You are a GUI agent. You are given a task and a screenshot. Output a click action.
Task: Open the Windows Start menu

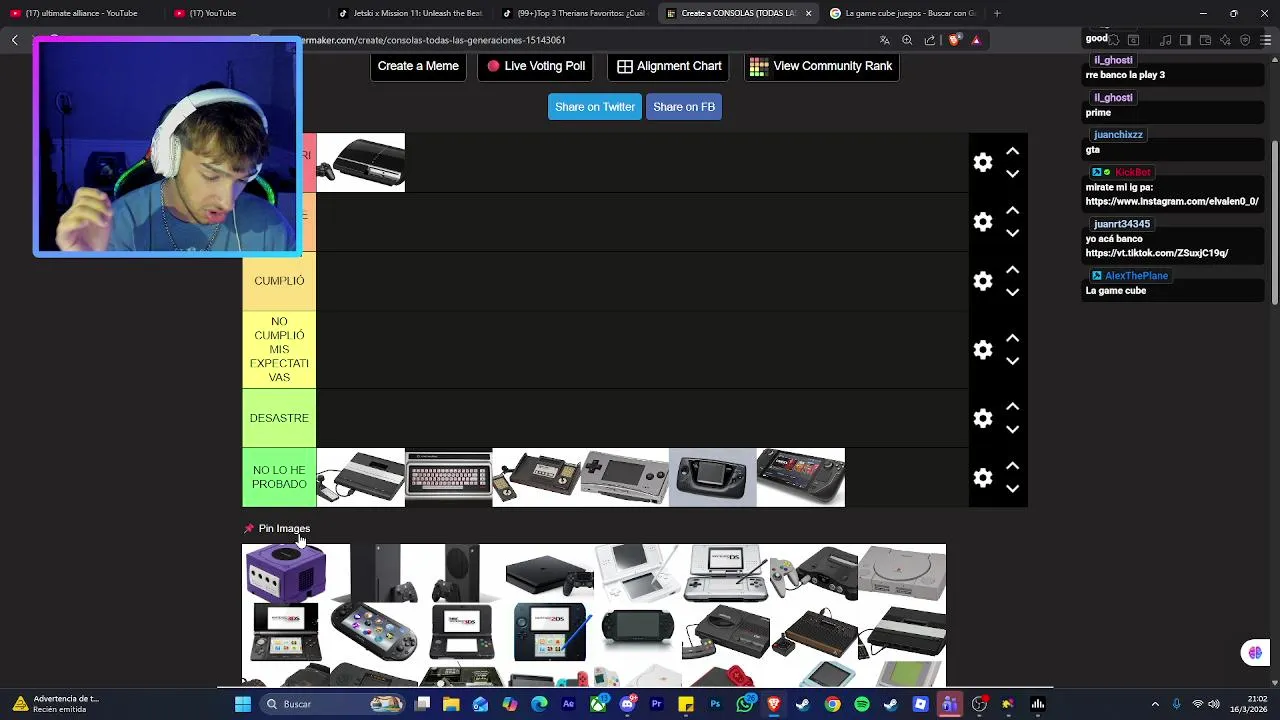[242, 704]
